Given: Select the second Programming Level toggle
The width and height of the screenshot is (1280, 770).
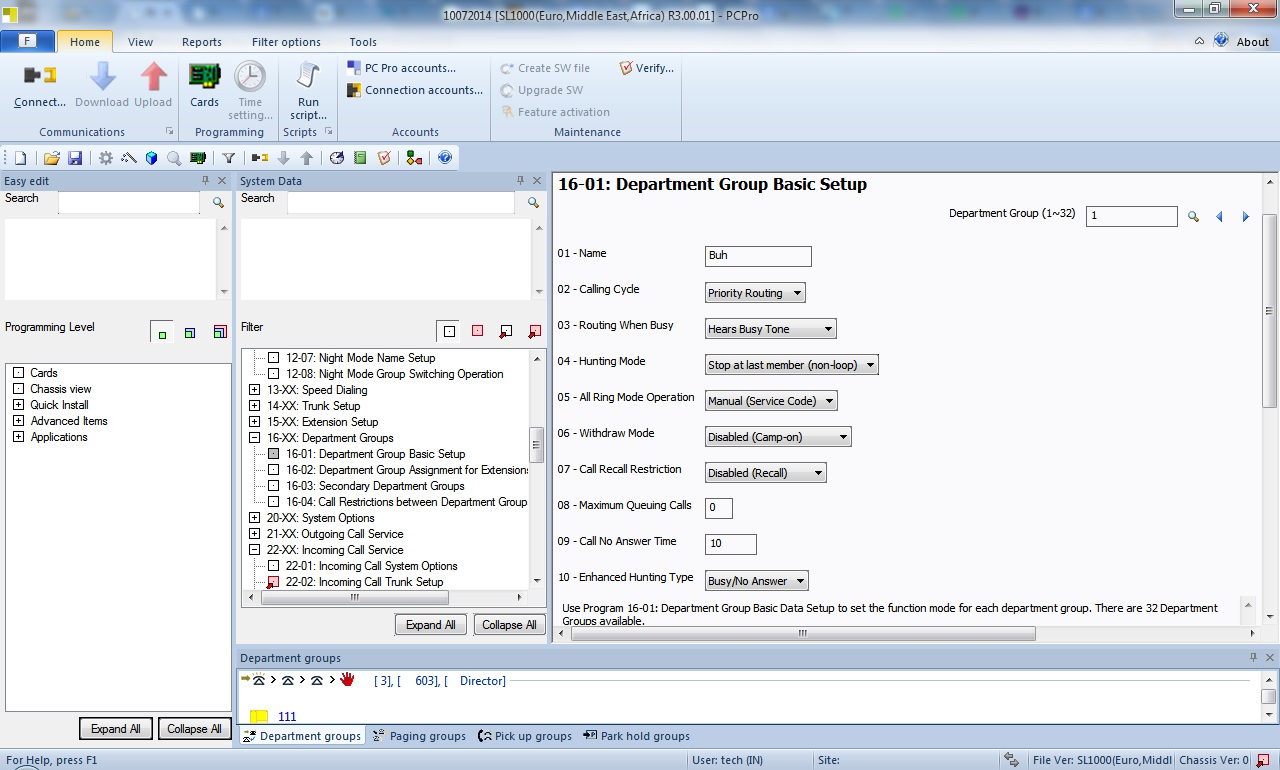Looking at the screenshot, I should pyautogui.click(x=190, y=332).
